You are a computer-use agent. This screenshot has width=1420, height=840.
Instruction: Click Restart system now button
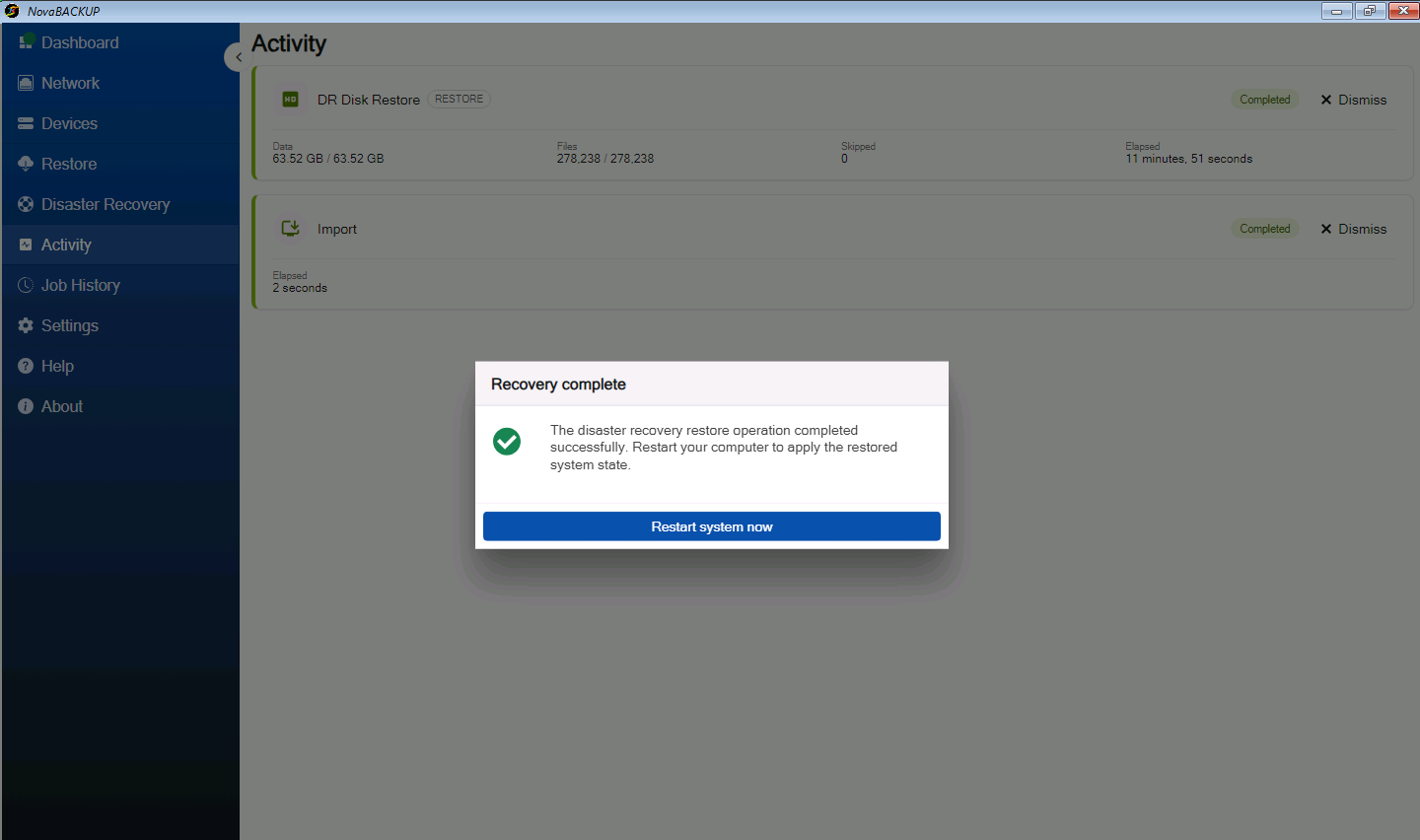711,526
